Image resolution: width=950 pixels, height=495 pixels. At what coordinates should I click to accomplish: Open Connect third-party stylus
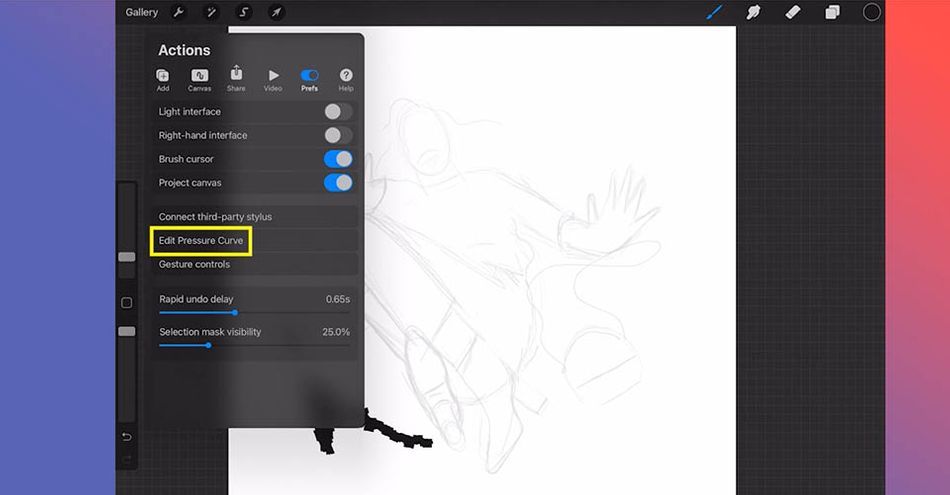pos(254,217)
